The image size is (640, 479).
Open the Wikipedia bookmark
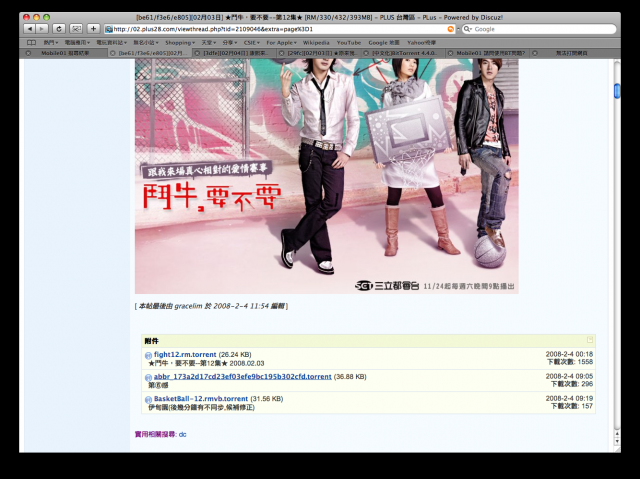316,42
